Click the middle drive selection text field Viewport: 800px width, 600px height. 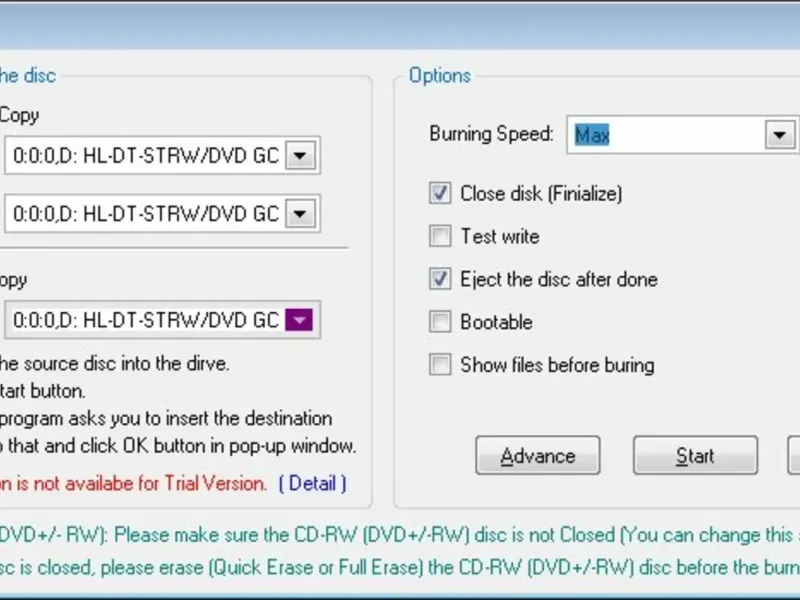146,213
